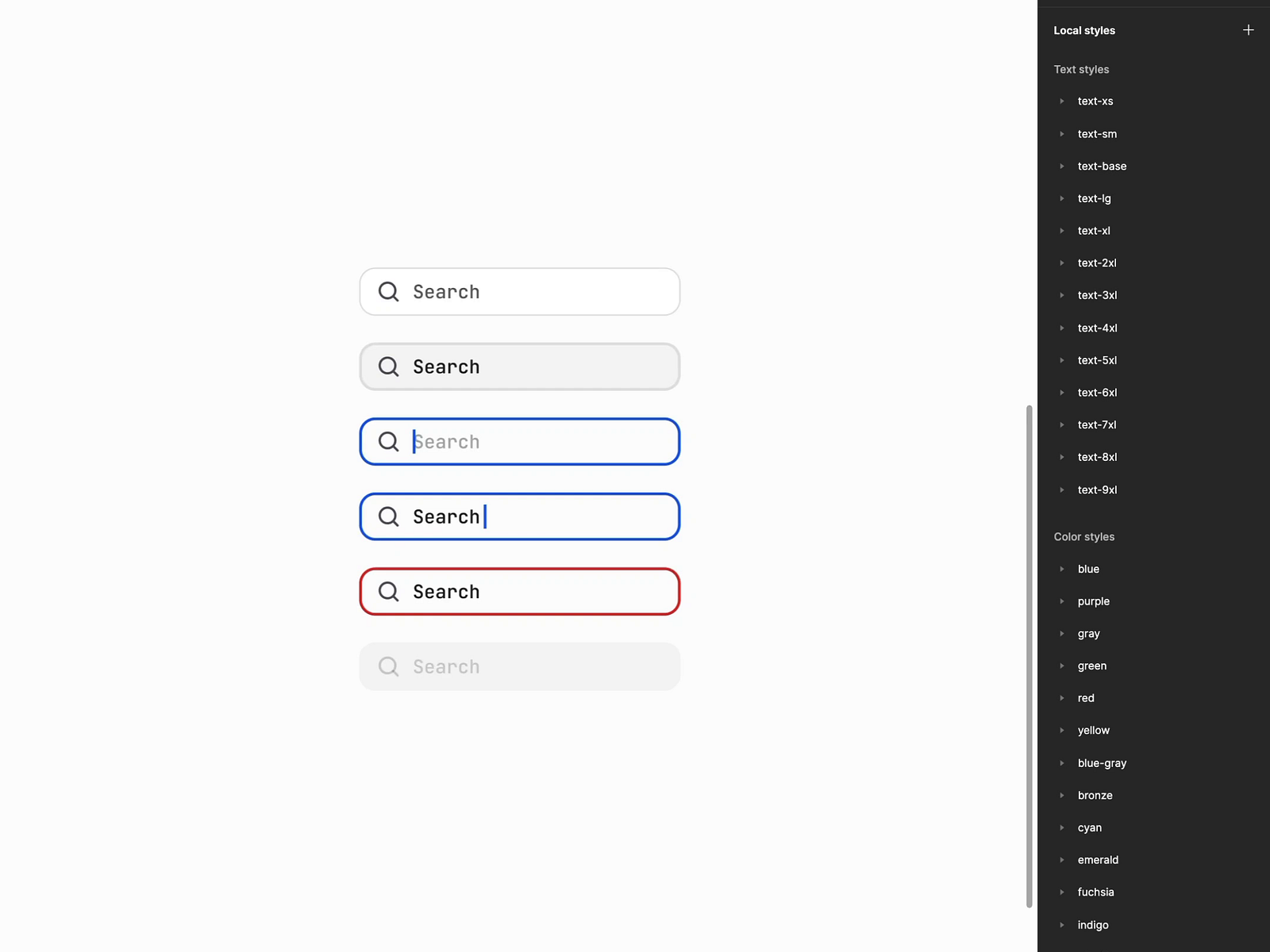Expand the bronze color style group
The width and height of the screenshot is (1270, 952).
(x=1062, y=795)
